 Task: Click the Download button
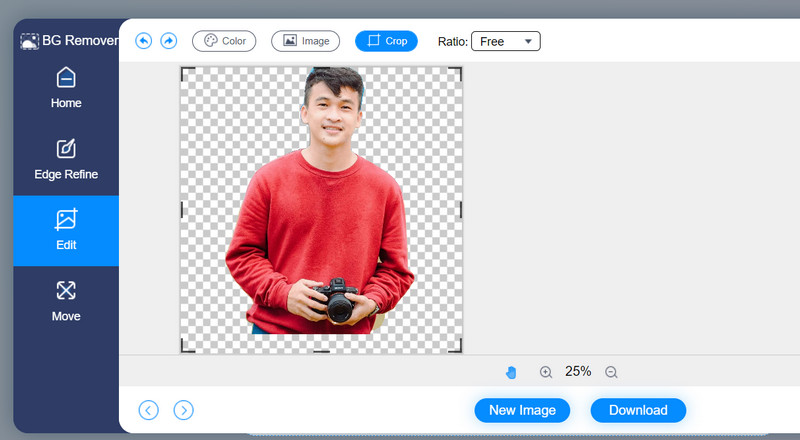(638, 410)
